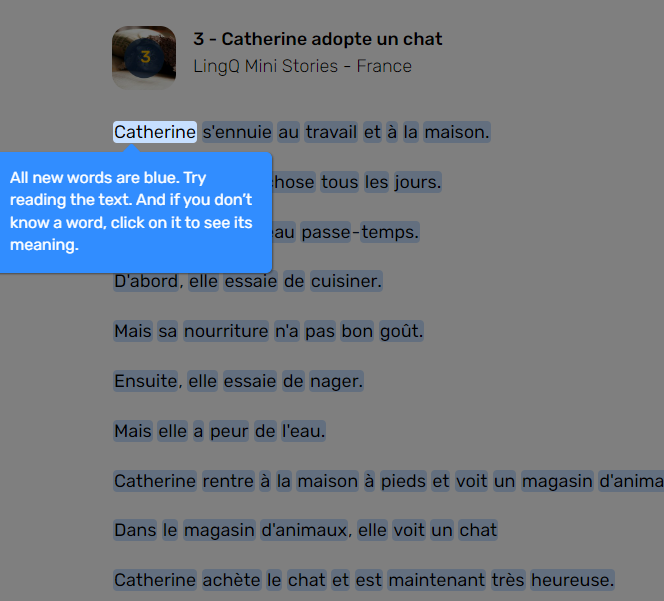664x601 pixels.
Task: Select the word goût
Action: (x=401, y=331)
